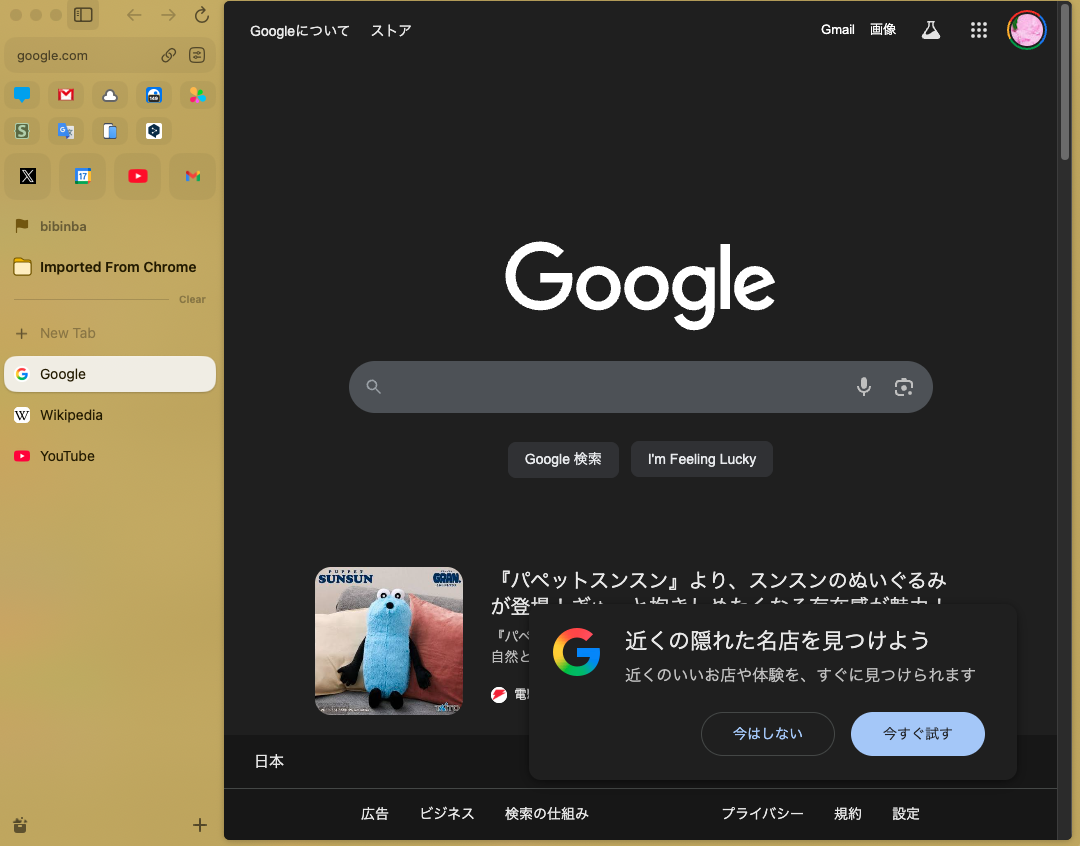Switch to the Wikipedia tab
Viewport: 1080px width, 846px height.
(110, 415)
